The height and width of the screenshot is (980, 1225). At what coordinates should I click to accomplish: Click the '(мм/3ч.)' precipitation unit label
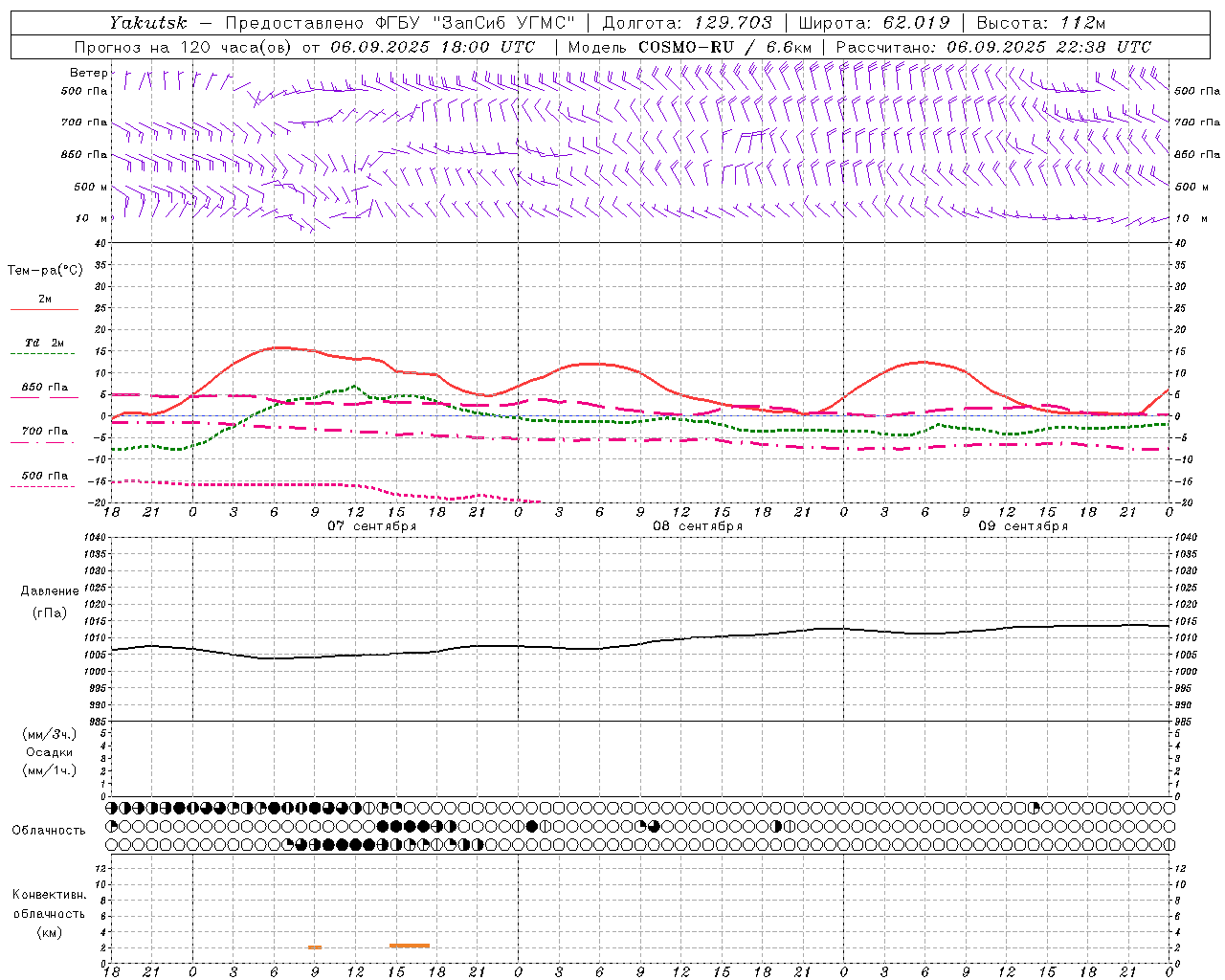(50, 734)
